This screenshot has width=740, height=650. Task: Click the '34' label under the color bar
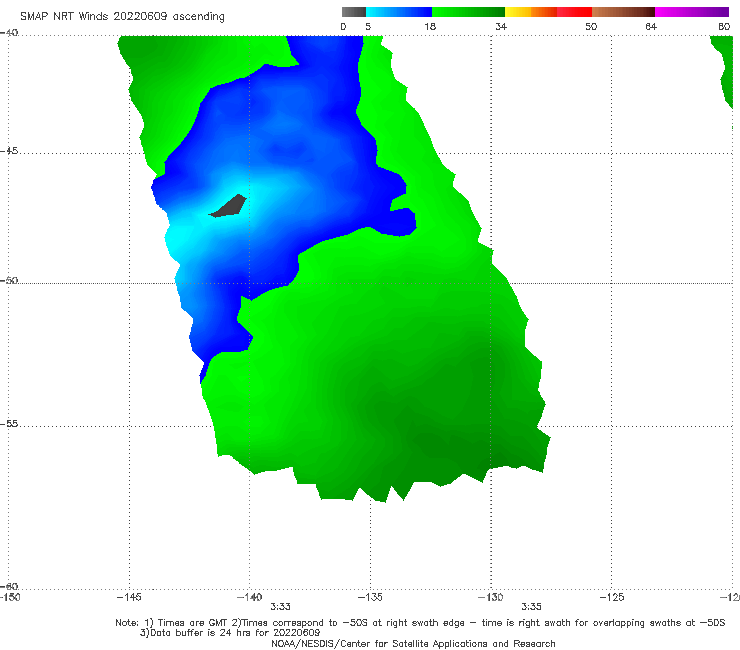pos(501,27)
